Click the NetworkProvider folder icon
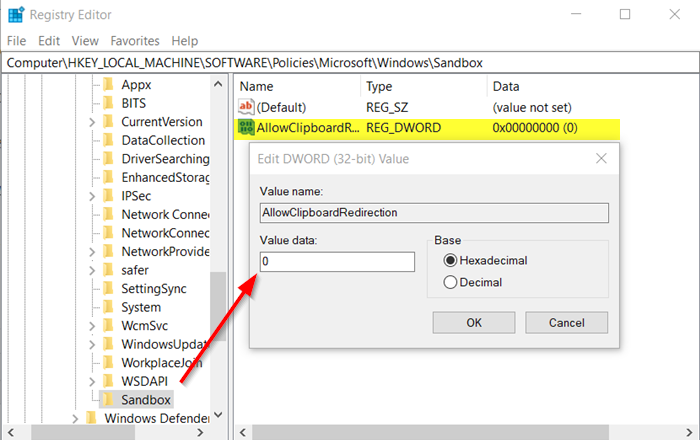 point(108,251)
